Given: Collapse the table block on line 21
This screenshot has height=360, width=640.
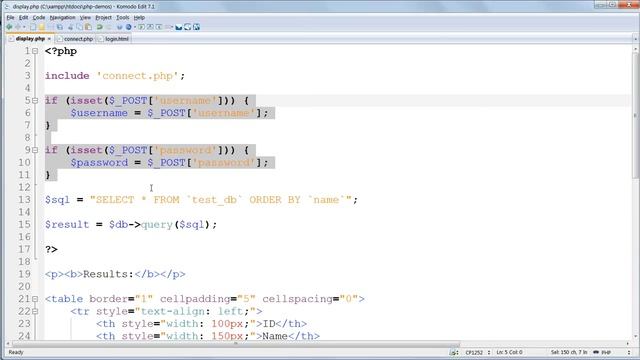Looking at the screenshot, I should [35, 299].
